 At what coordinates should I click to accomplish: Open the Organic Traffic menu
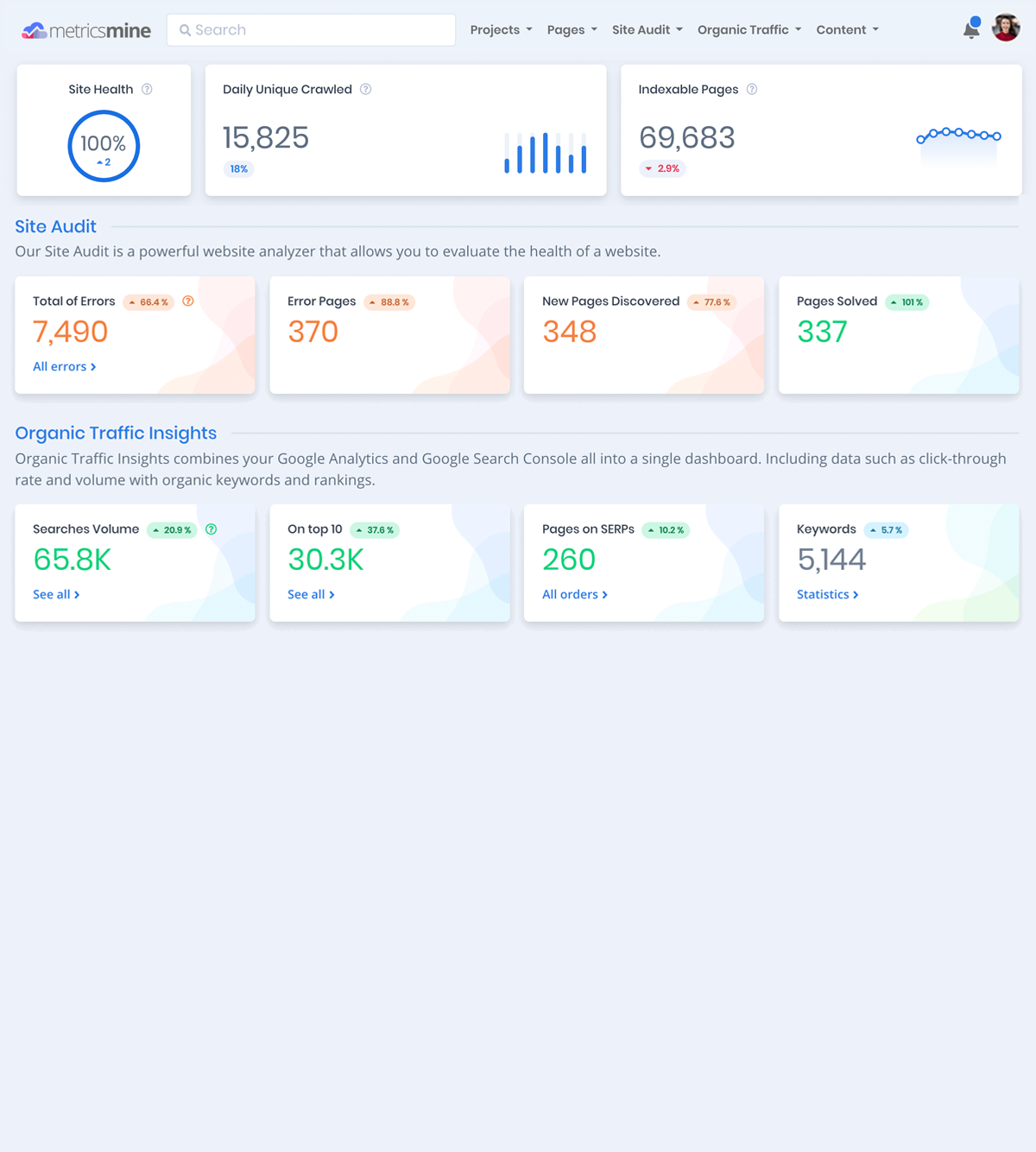tap(749, 30)
